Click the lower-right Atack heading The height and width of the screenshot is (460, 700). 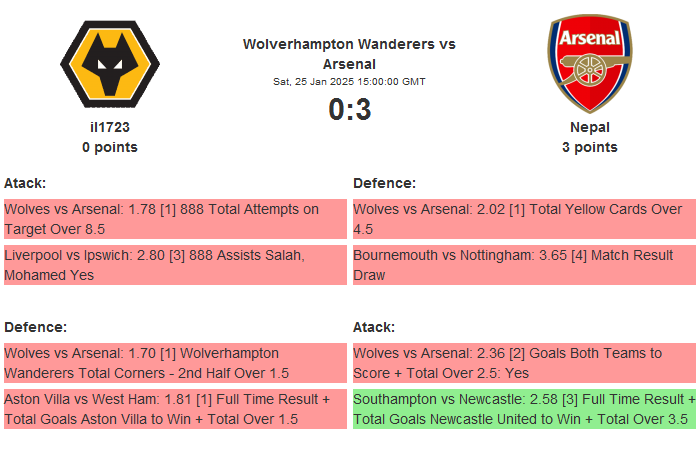pyautogui.click(x=374, y=327)
